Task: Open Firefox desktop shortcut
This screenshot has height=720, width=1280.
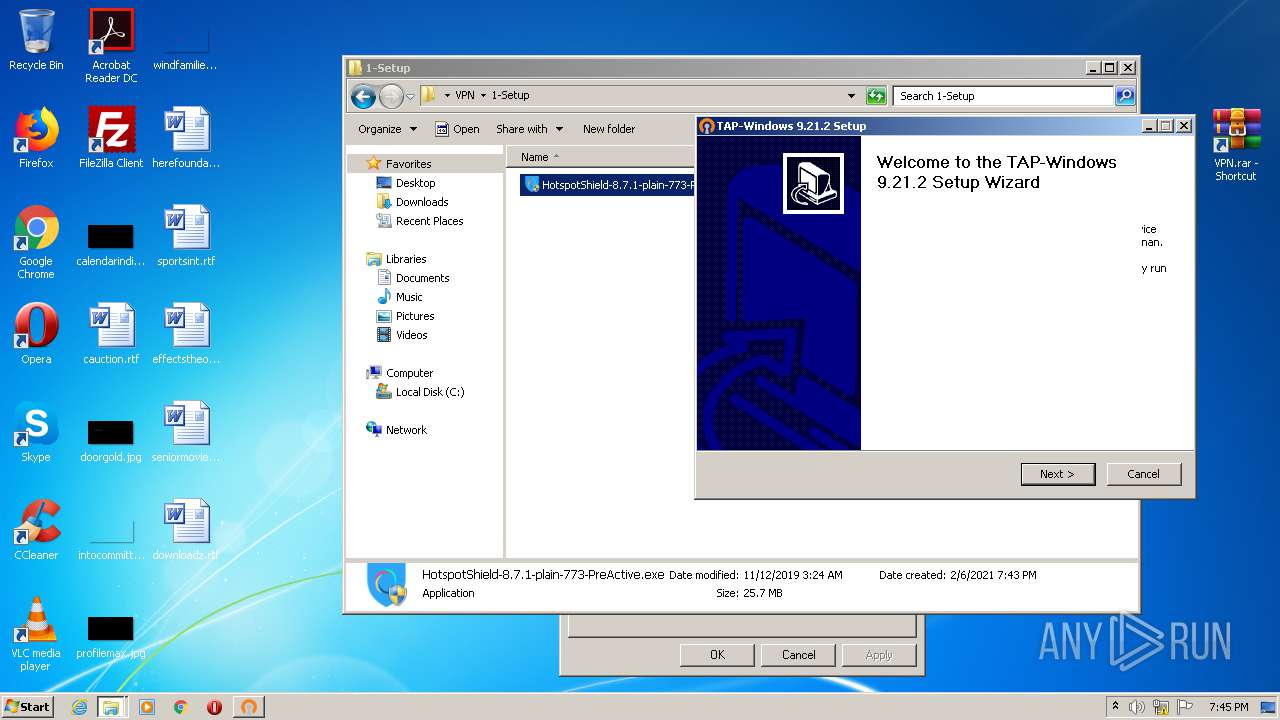Action: [36, 138]
